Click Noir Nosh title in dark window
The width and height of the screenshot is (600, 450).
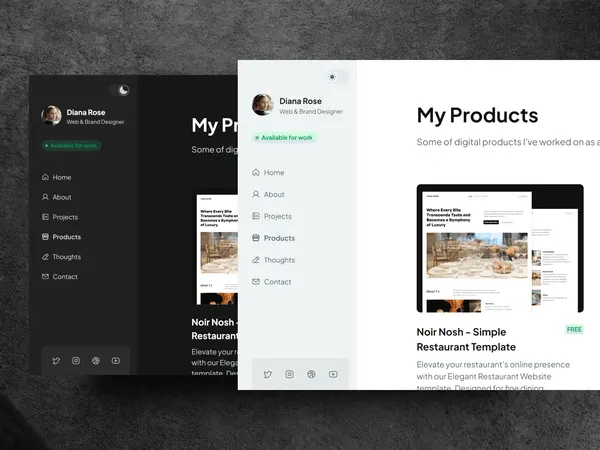click(214, 329)
